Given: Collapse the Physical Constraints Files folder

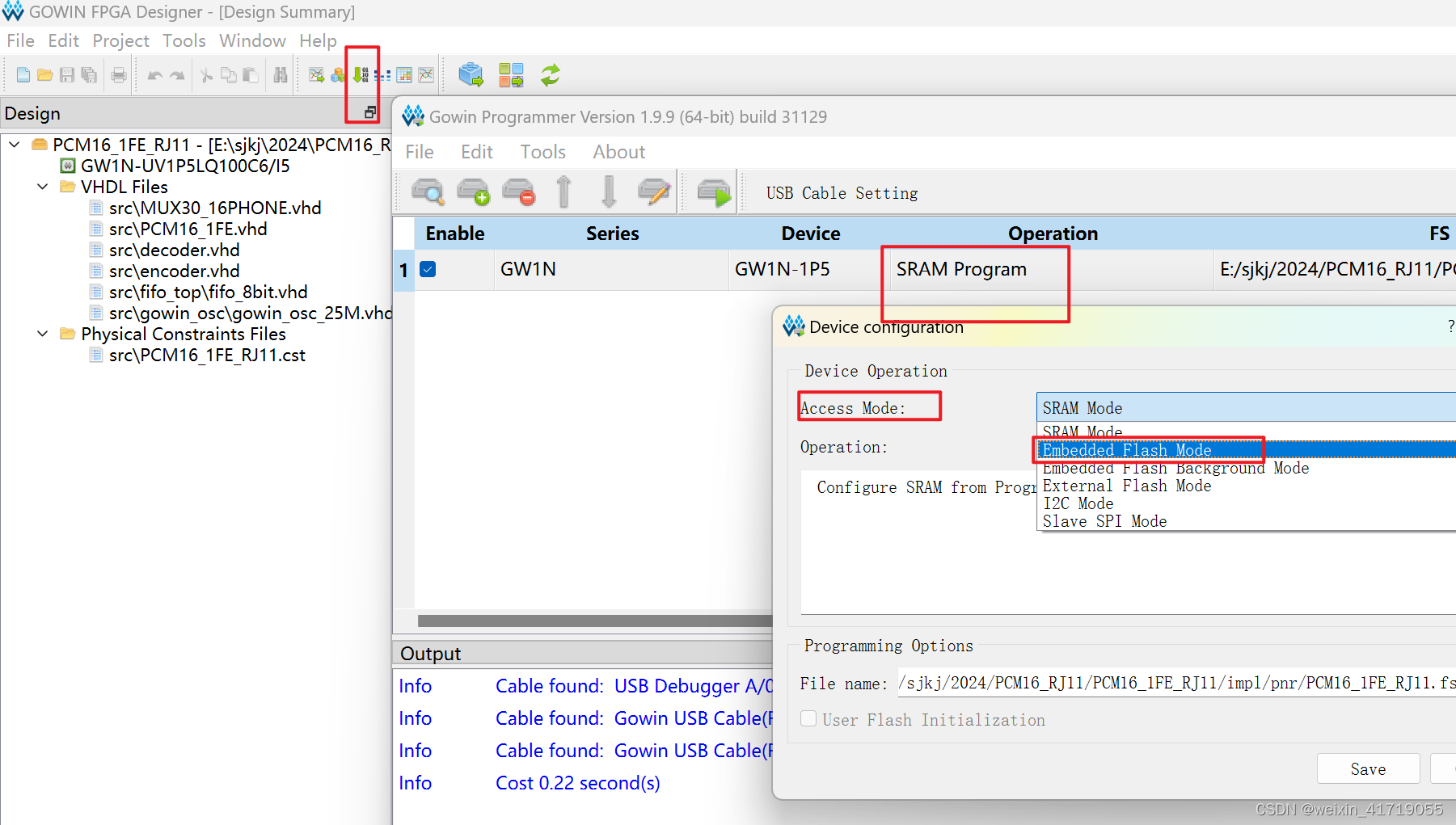Looking at the screenshot, I should [x=43, y=334].
